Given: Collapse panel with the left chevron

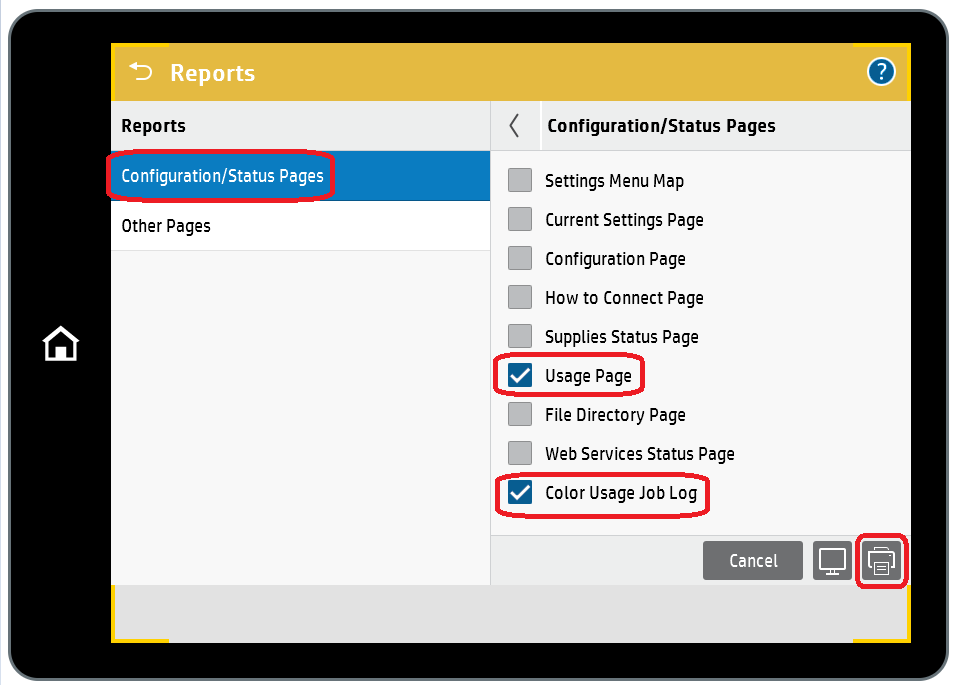Looking at the screenshot, I should tap(515, 126).
